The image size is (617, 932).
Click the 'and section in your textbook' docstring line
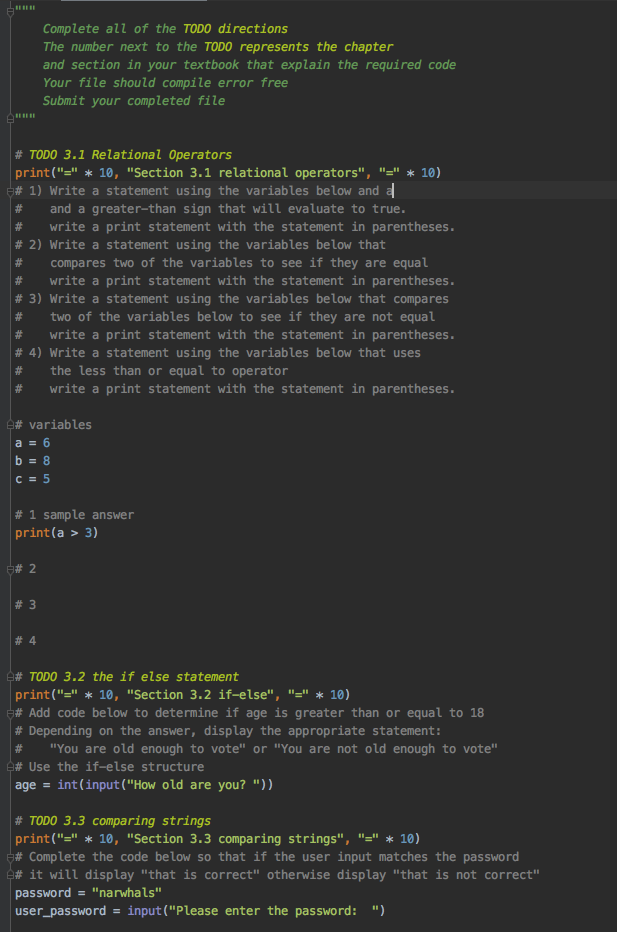click(x=249, y=65)
